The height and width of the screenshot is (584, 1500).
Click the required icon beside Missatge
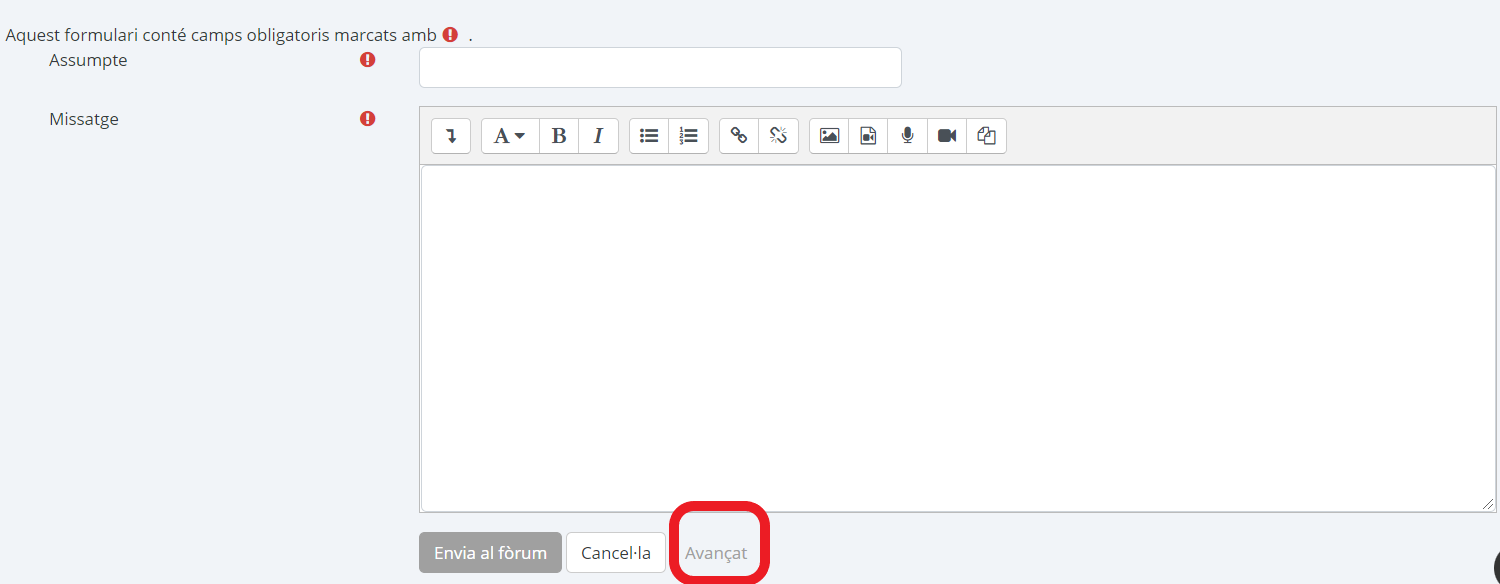tap(368, 119)
